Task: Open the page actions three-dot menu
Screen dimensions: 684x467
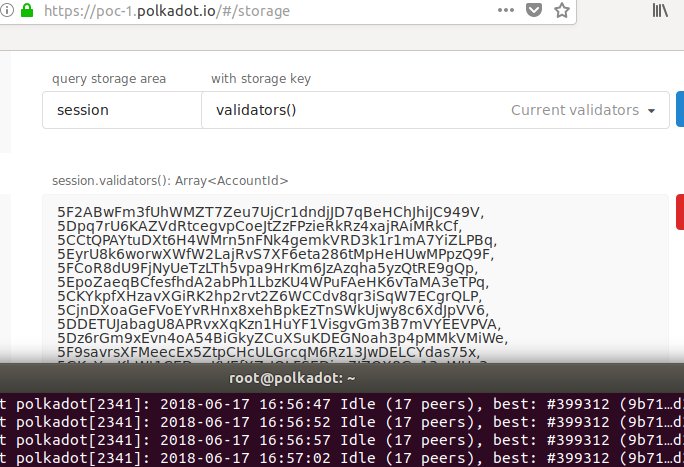Action: (x=506, y=10)
